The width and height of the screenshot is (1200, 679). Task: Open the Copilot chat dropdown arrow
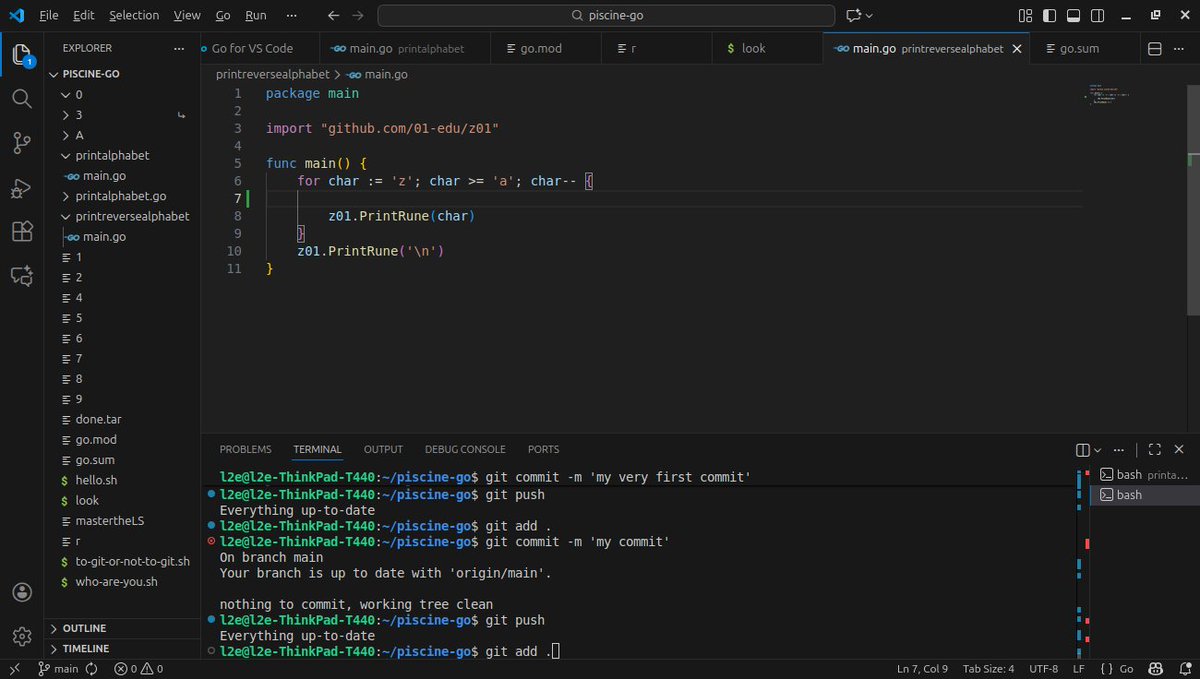click(869, 15)
